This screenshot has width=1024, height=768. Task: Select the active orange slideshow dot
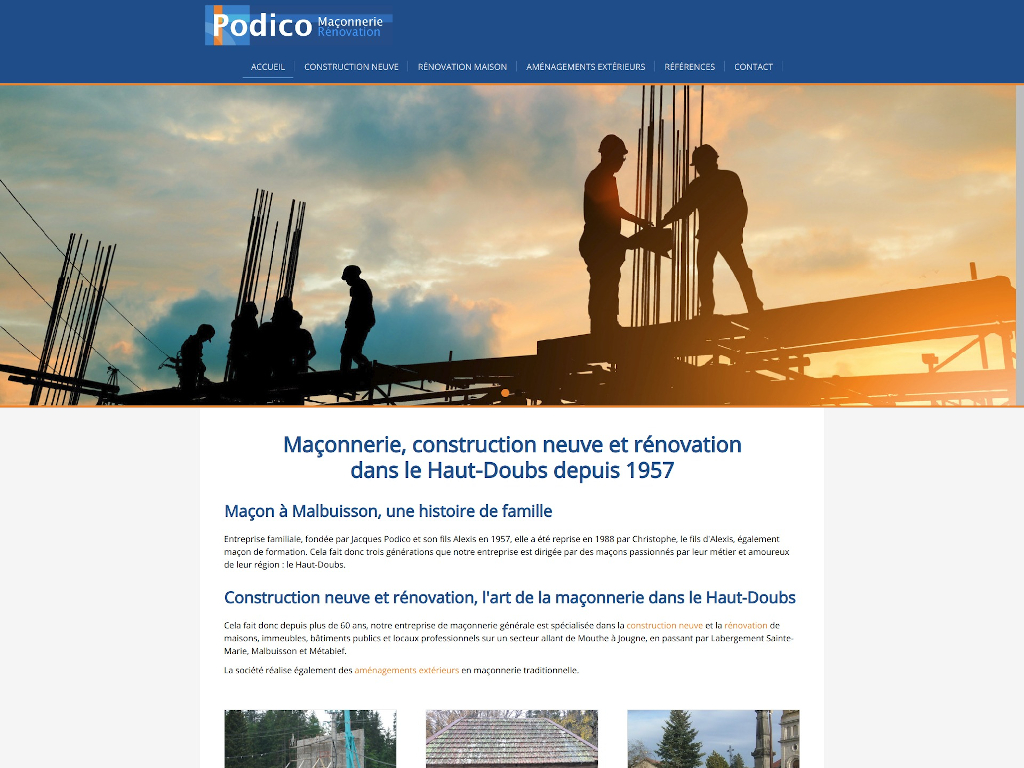pyautogui.click(x=505, y=393)
